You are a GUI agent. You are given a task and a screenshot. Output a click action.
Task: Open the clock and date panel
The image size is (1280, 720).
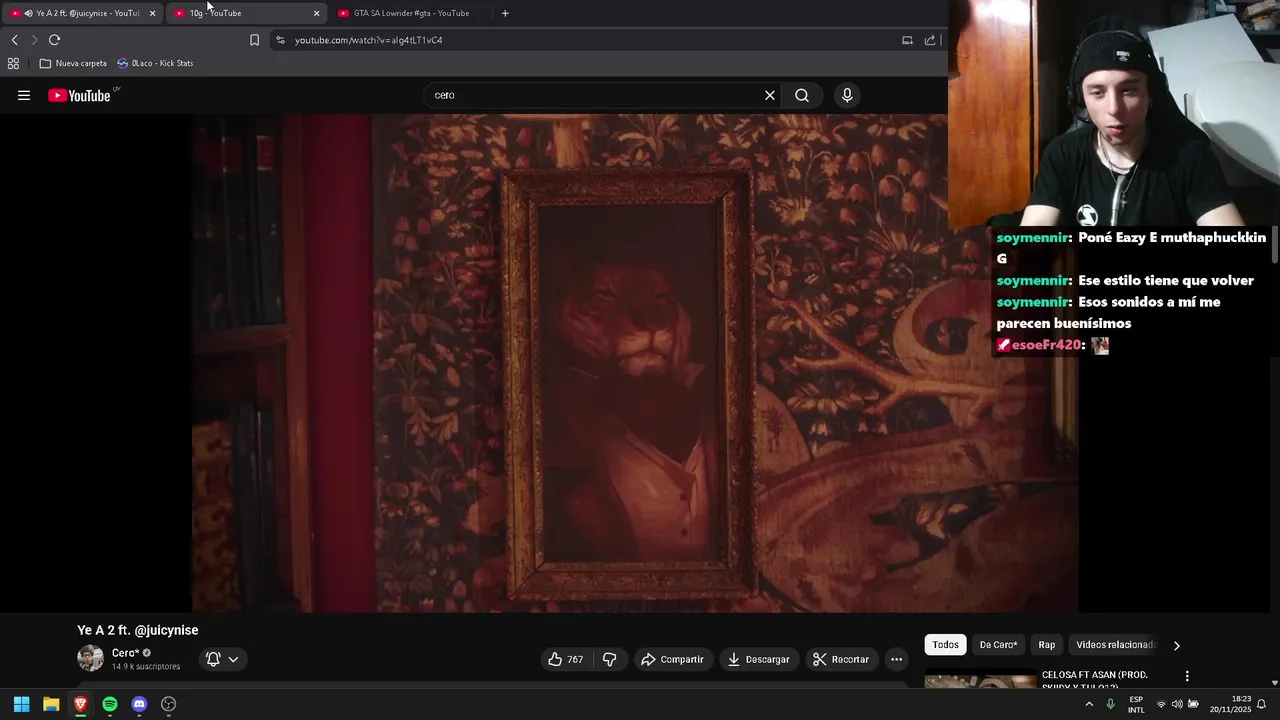[x=1230, y=704]
